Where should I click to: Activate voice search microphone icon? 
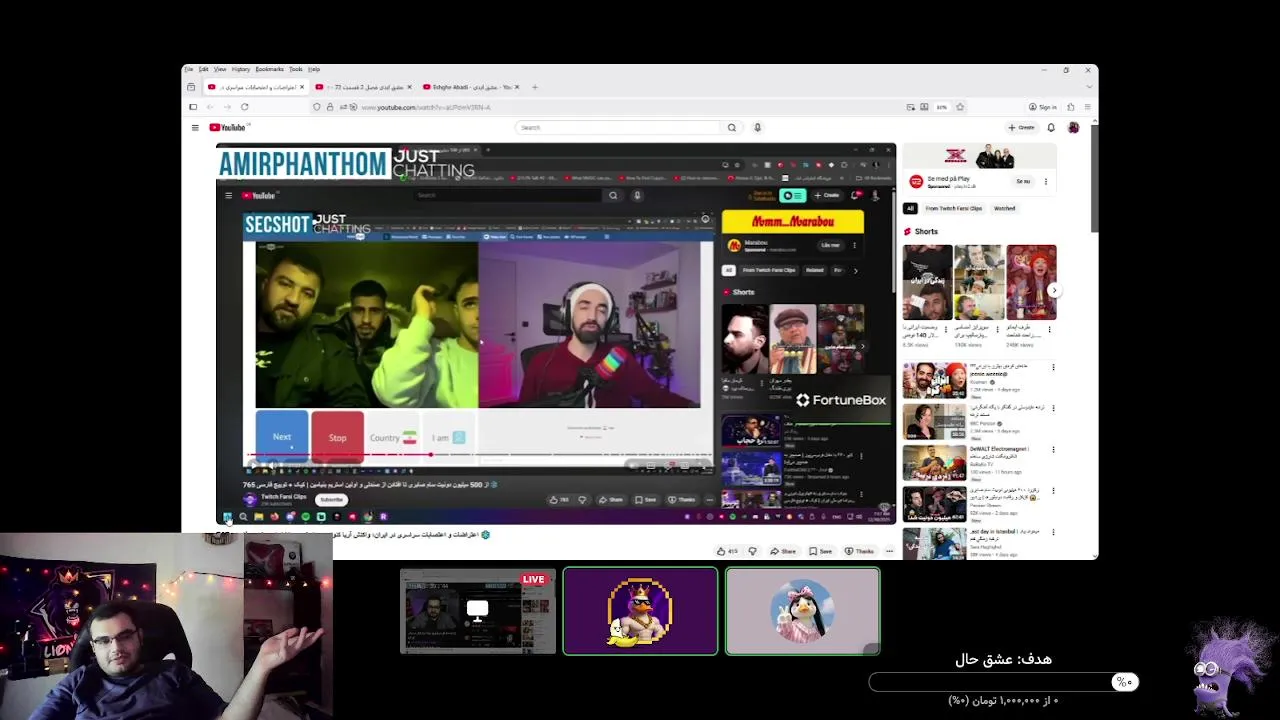757,127
